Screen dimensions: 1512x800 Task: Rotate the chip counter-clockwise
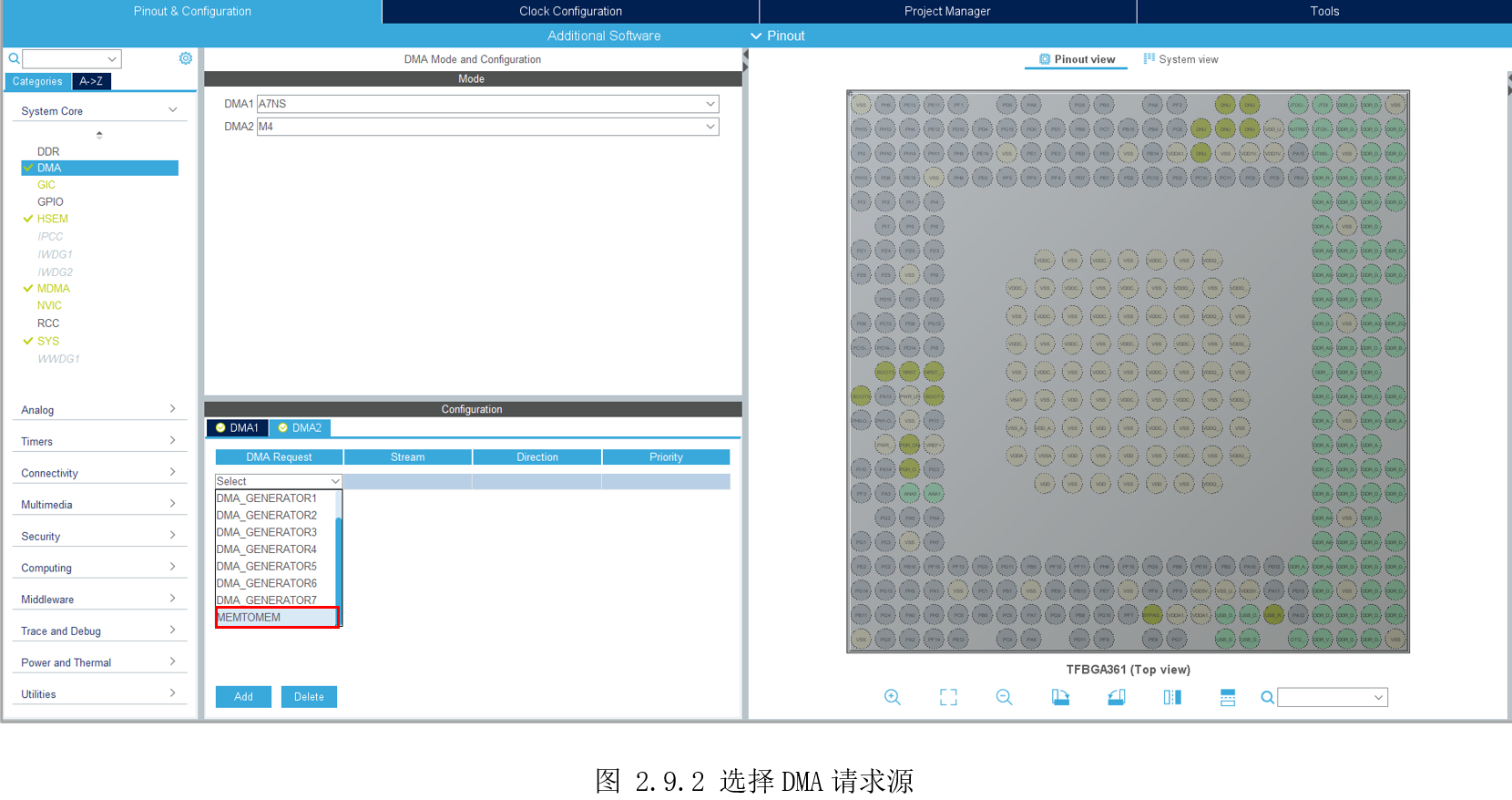coord(1116,697)
